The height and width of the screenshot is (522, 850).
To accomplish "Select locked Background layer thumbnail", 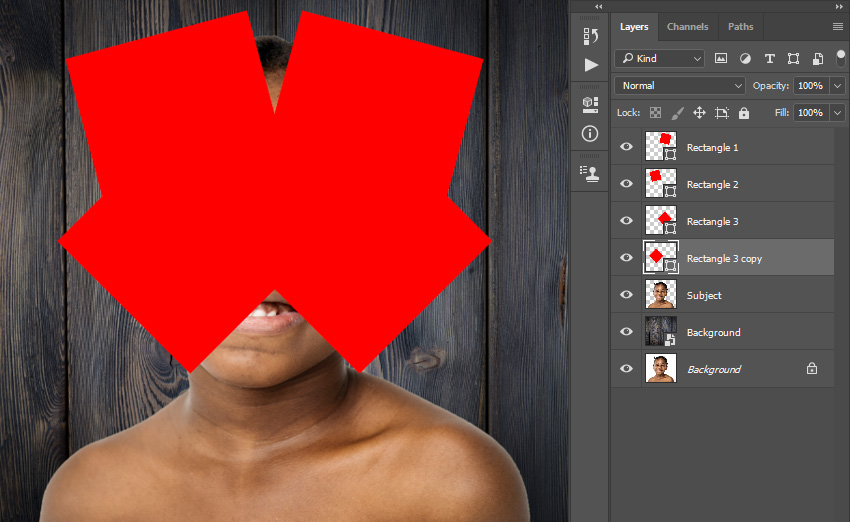I will pos(661,368).
